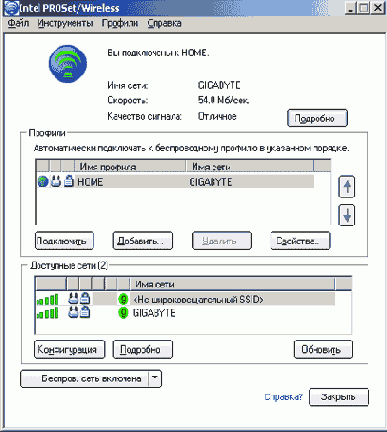Open the Файл menu
This screenshot has height=432, width=387.
18,23
